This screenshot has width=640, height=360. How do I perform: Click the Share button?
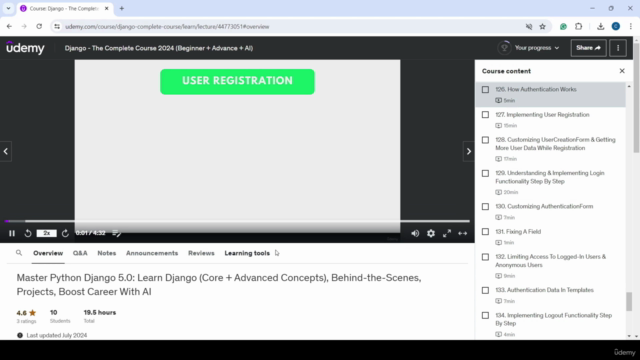[x=588, y=48]
